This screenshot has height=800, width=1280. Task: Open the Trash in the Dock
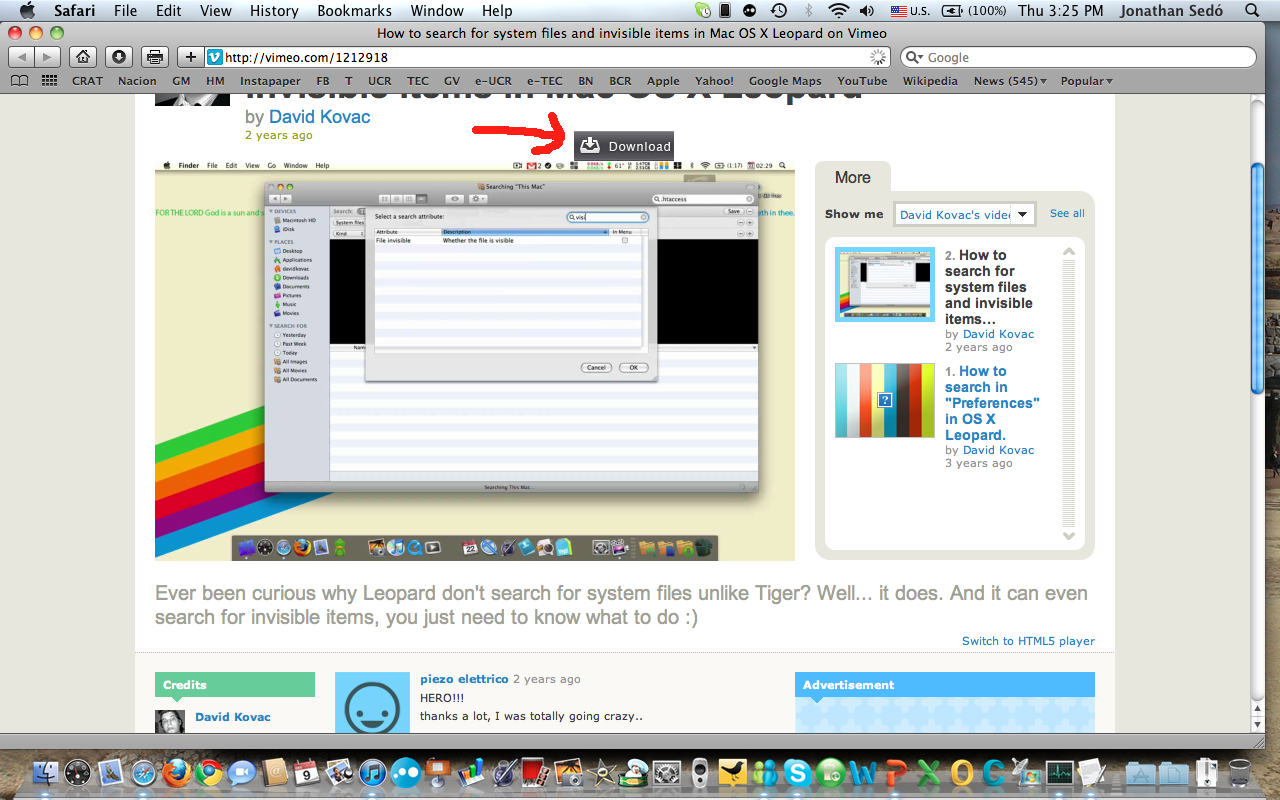coord(1240,772)
